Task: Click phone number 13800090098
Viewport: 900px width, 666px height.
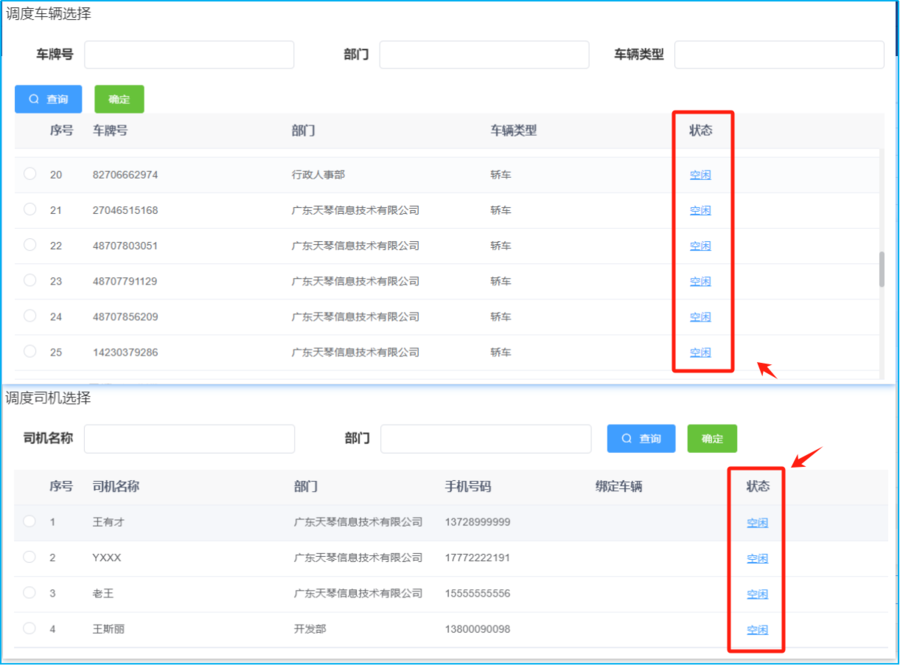Action: (478, 629)
